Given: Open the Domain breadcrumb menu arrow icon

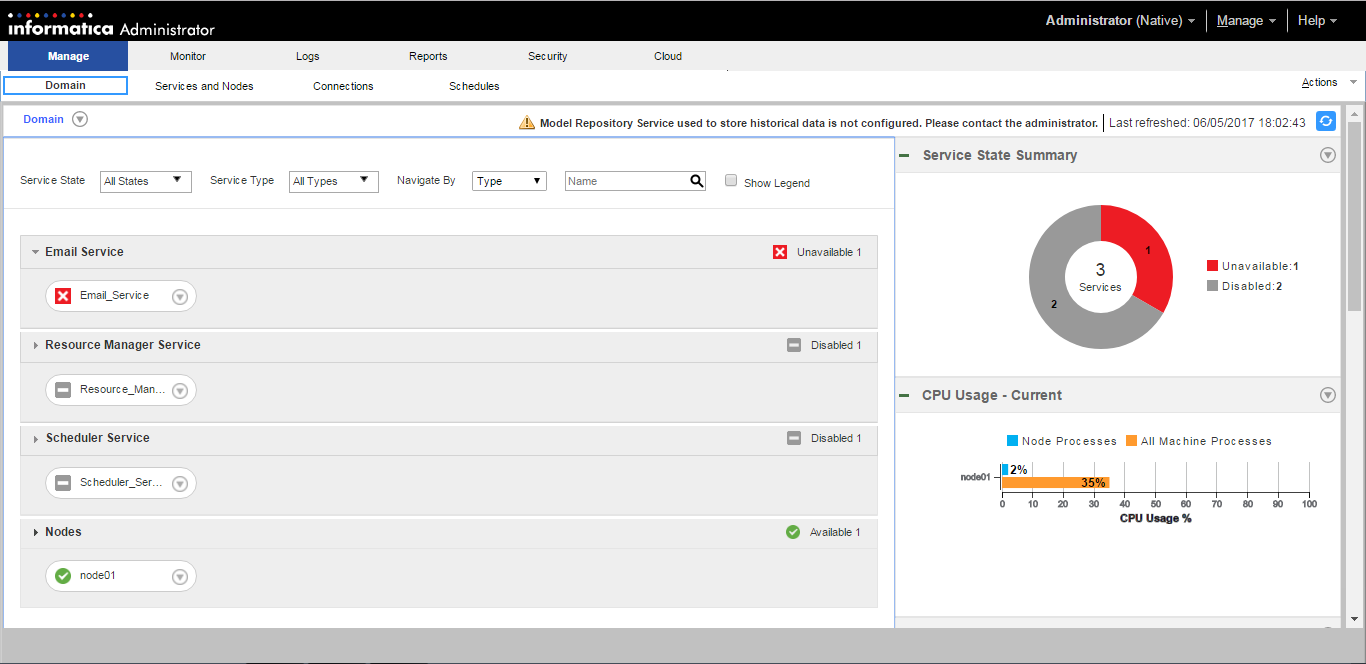Looking at the screenshot, I should click(x=80, y=119).
